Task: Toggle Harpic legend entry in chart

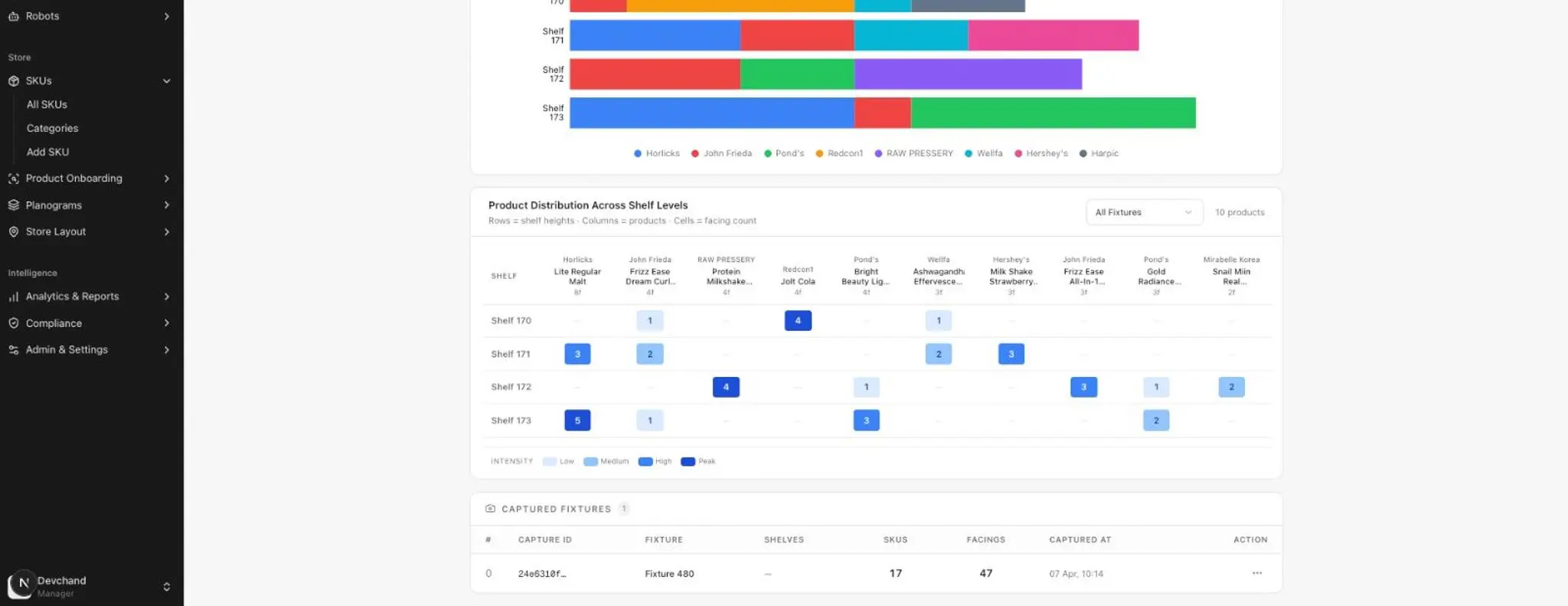Action: 1099,153
